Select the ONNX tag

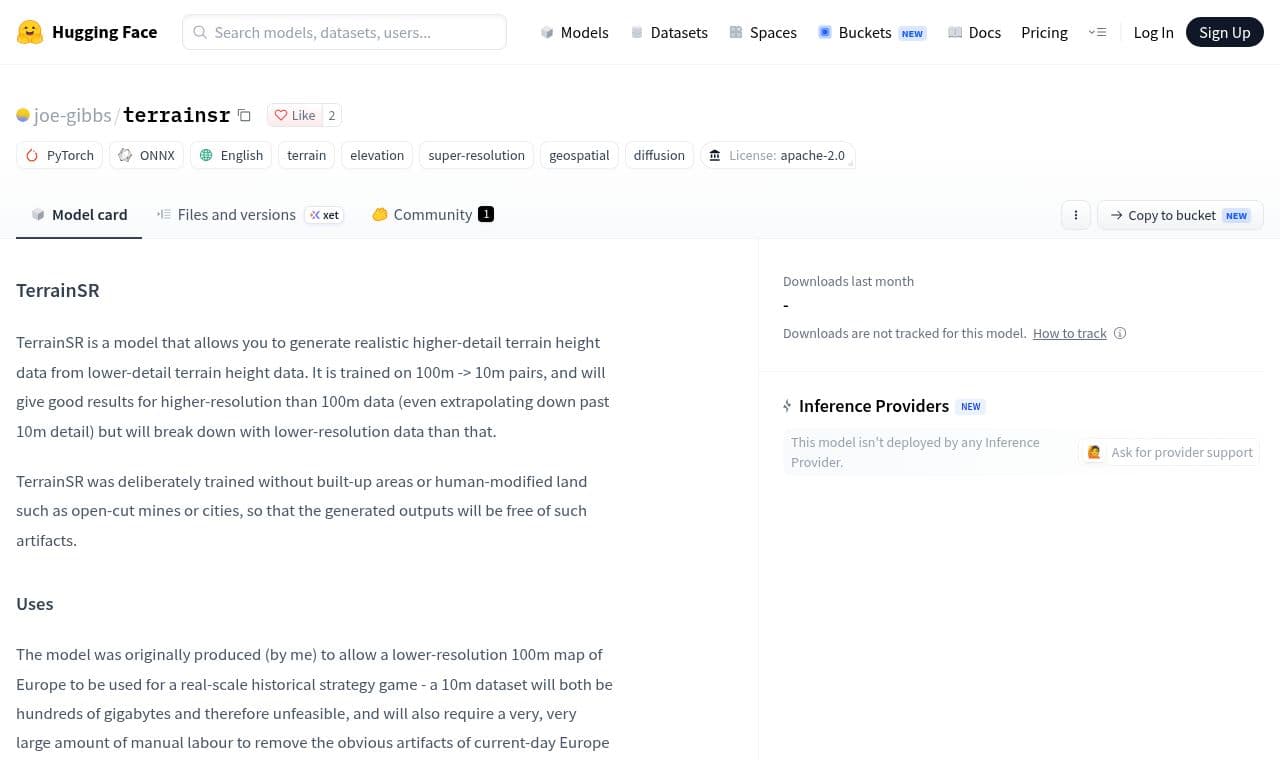click(146, 155)
